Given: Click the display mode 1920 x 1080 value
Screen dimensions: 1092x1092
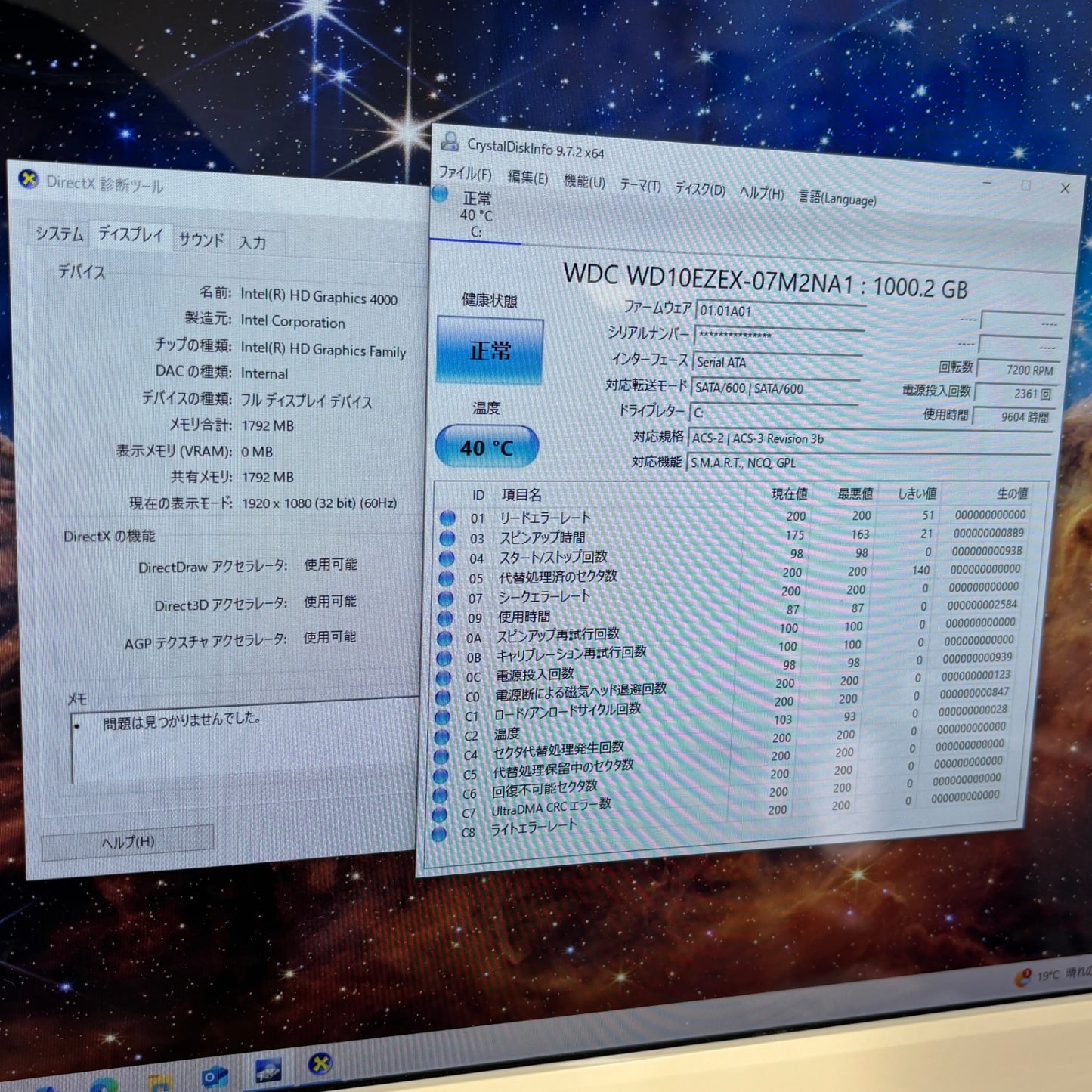Looking at the screenshot, I should 319,503.
